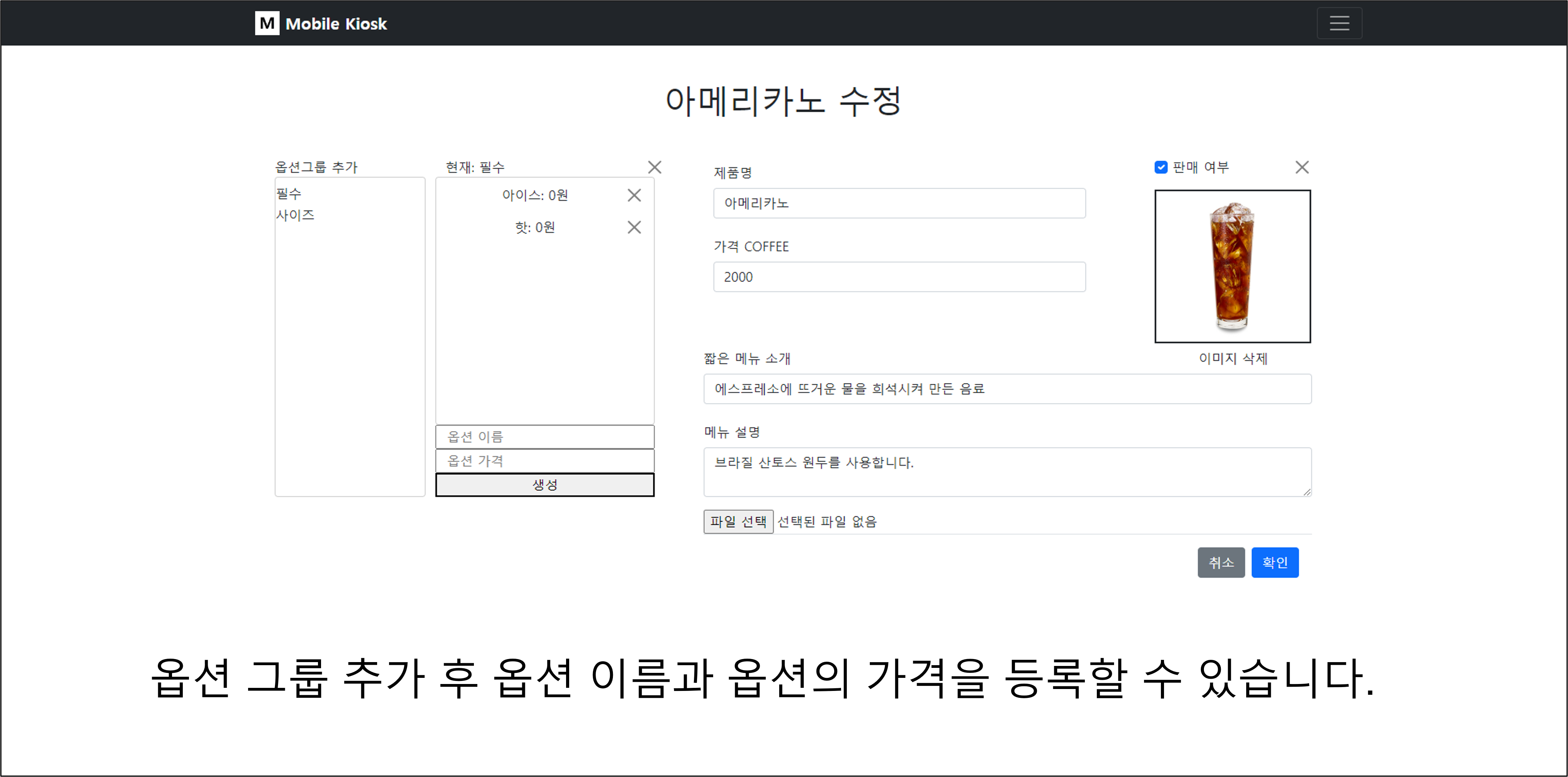Viewport: 1568px width, 777px height.
Task: Click the 생성 button
Action: click(545, 485)
